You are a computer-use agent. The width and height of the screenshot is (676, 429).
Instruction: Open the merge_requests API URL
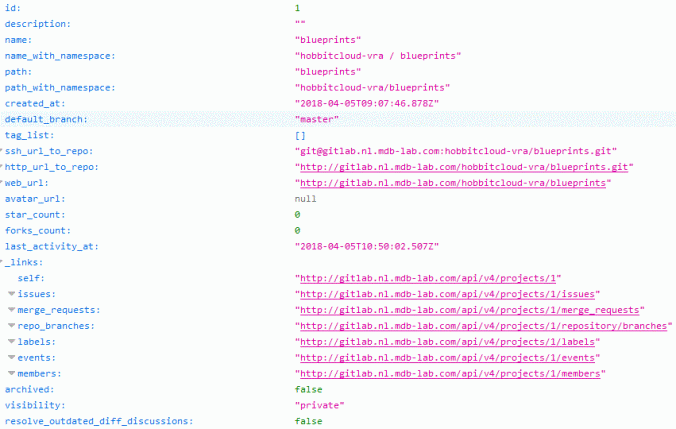[x=470, y=310]
